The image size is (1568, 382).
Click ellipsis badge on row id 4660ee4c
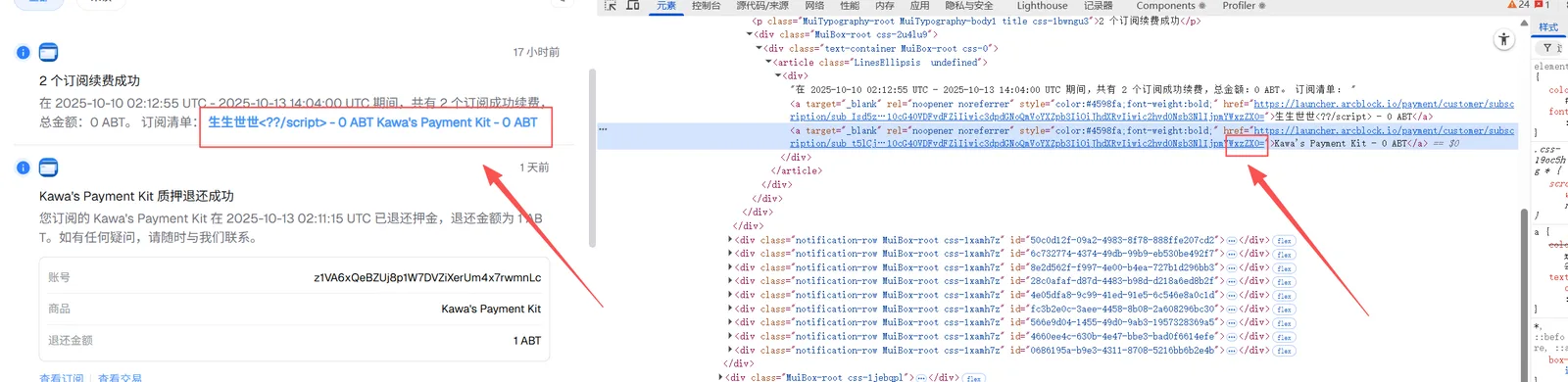[1232, 336]
